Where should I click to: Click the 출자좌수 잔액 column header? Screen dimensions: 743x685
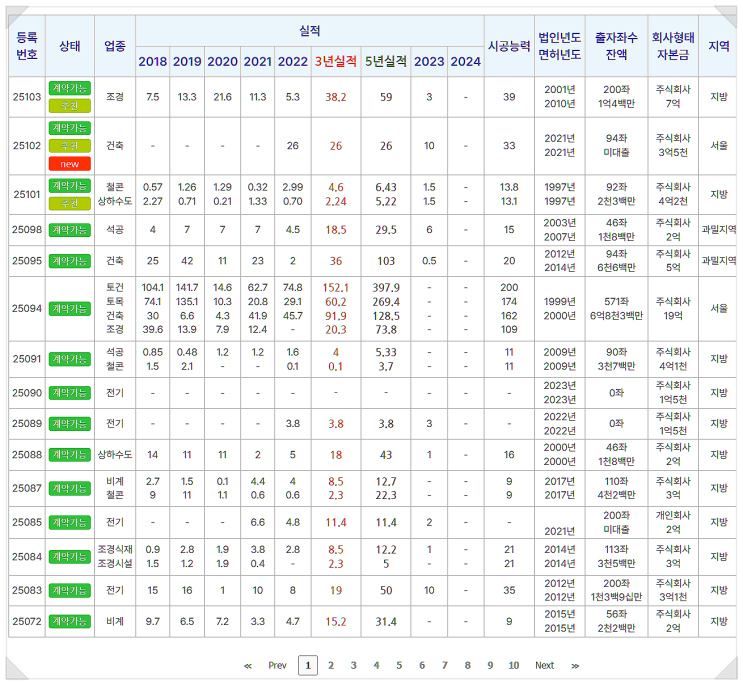click(616, 46)
